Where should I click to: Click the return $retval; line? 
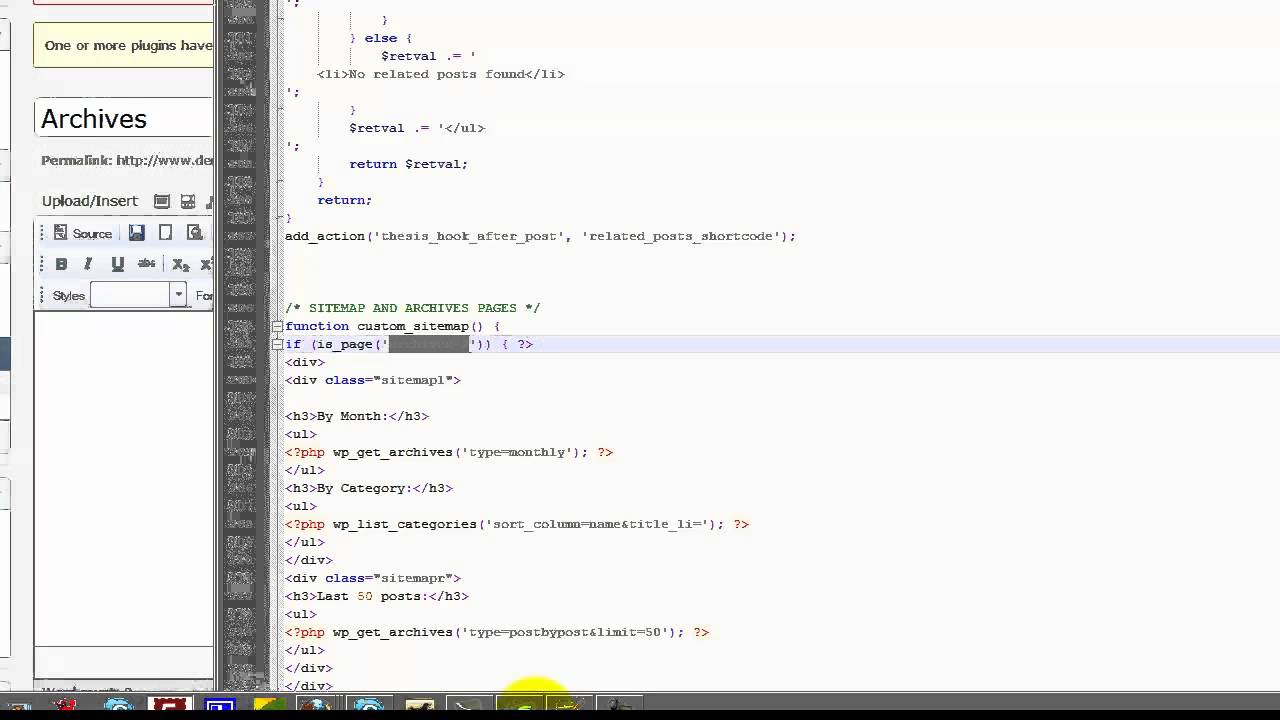408,164
